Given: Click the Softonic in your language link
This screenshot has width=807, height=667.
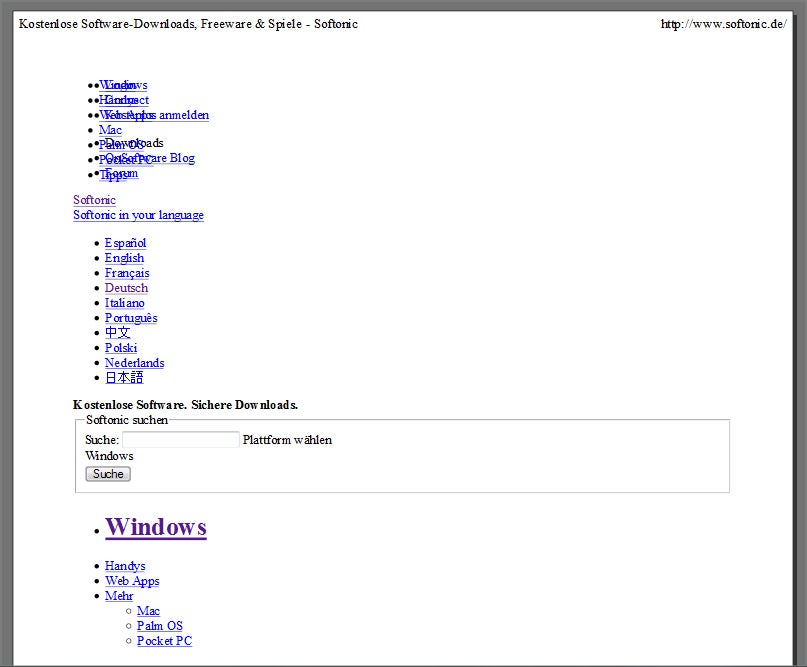Looking at the screenshot, I should pyautogui.click(x=138, y=215).
